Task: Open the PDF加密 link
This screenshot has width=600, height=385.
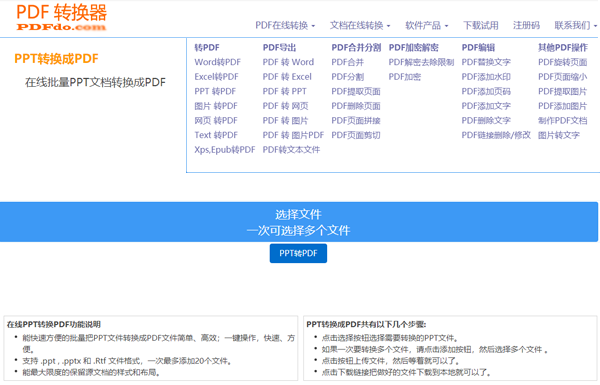Action: 405,77
